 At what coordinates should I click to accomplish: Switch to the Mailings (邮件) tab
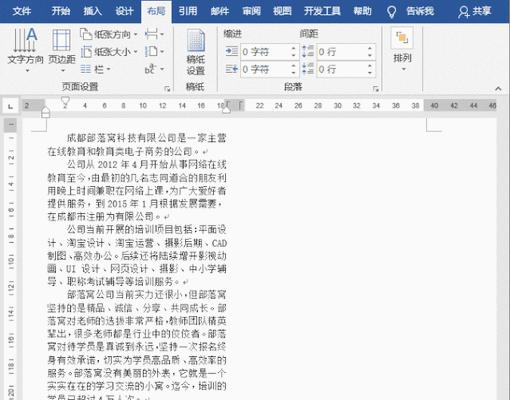pos(220,11)
